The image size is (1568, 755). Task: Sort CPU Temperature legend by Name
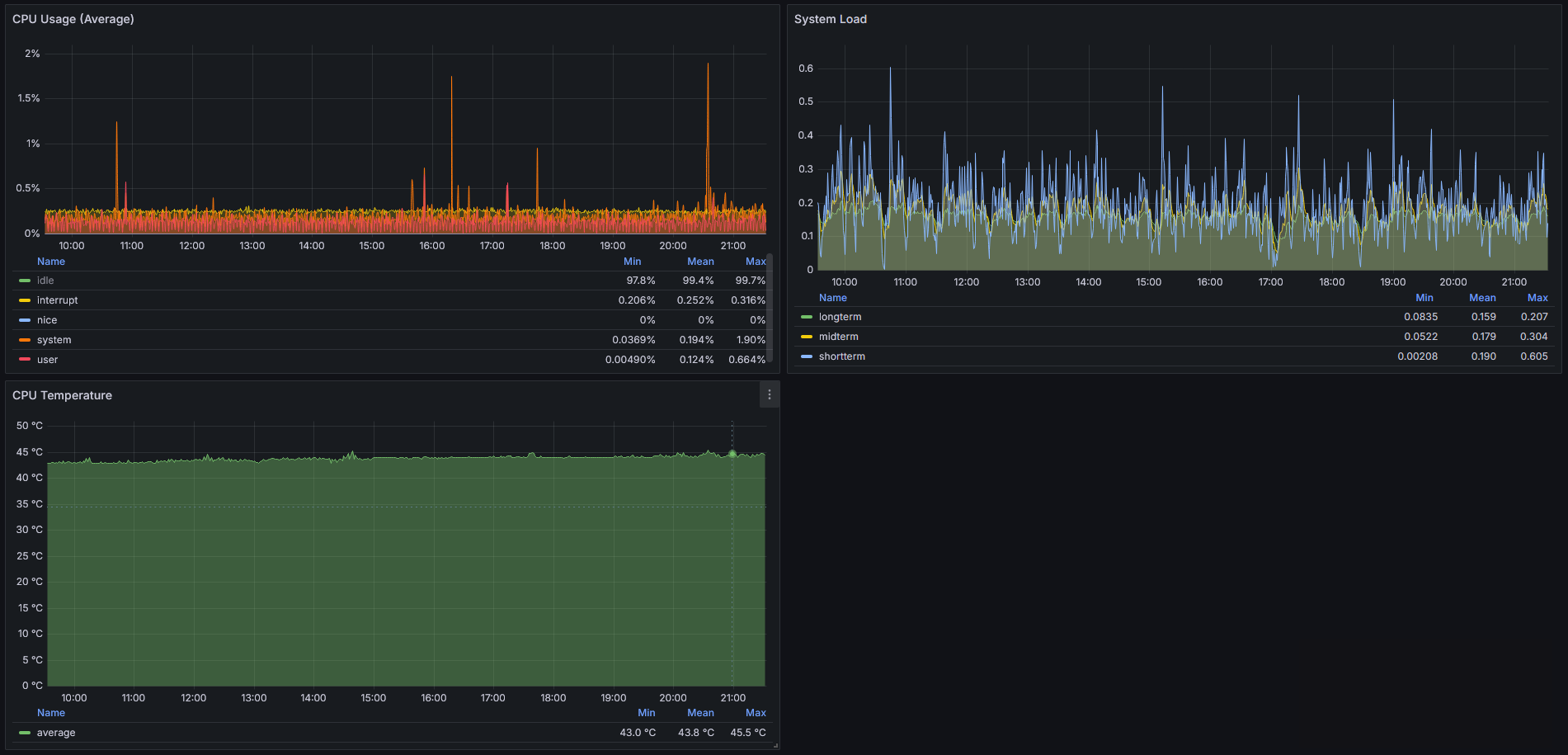tap(51, 713)
